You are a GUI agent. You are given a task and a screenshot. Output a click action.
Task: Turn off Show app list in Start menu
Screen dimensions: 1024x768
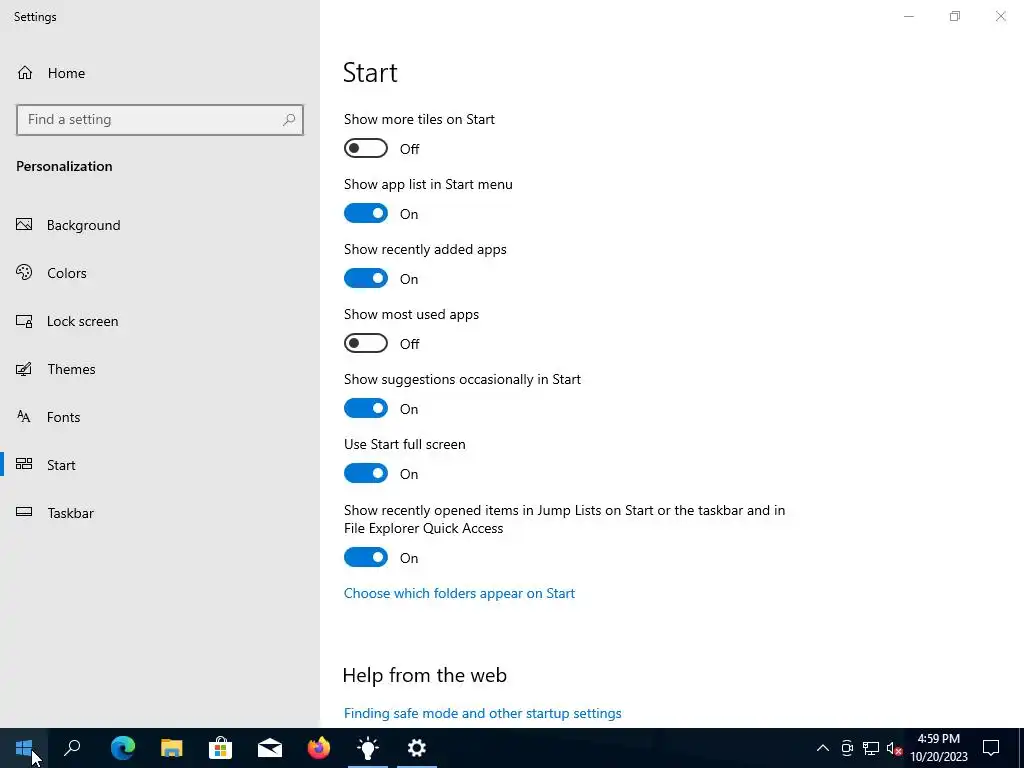click(366, 214)
